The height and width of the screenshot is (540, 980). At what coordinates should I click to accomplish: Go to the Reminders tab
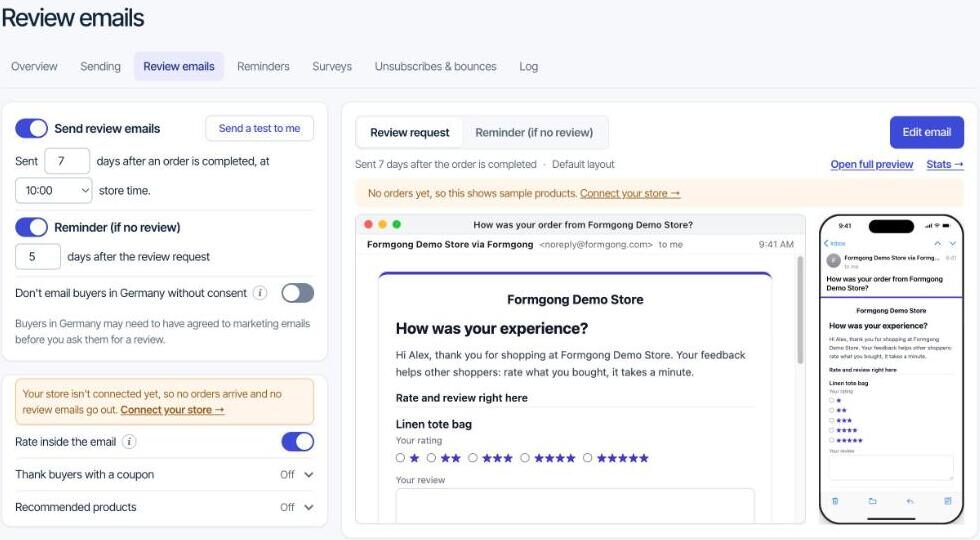pos(263,66)
